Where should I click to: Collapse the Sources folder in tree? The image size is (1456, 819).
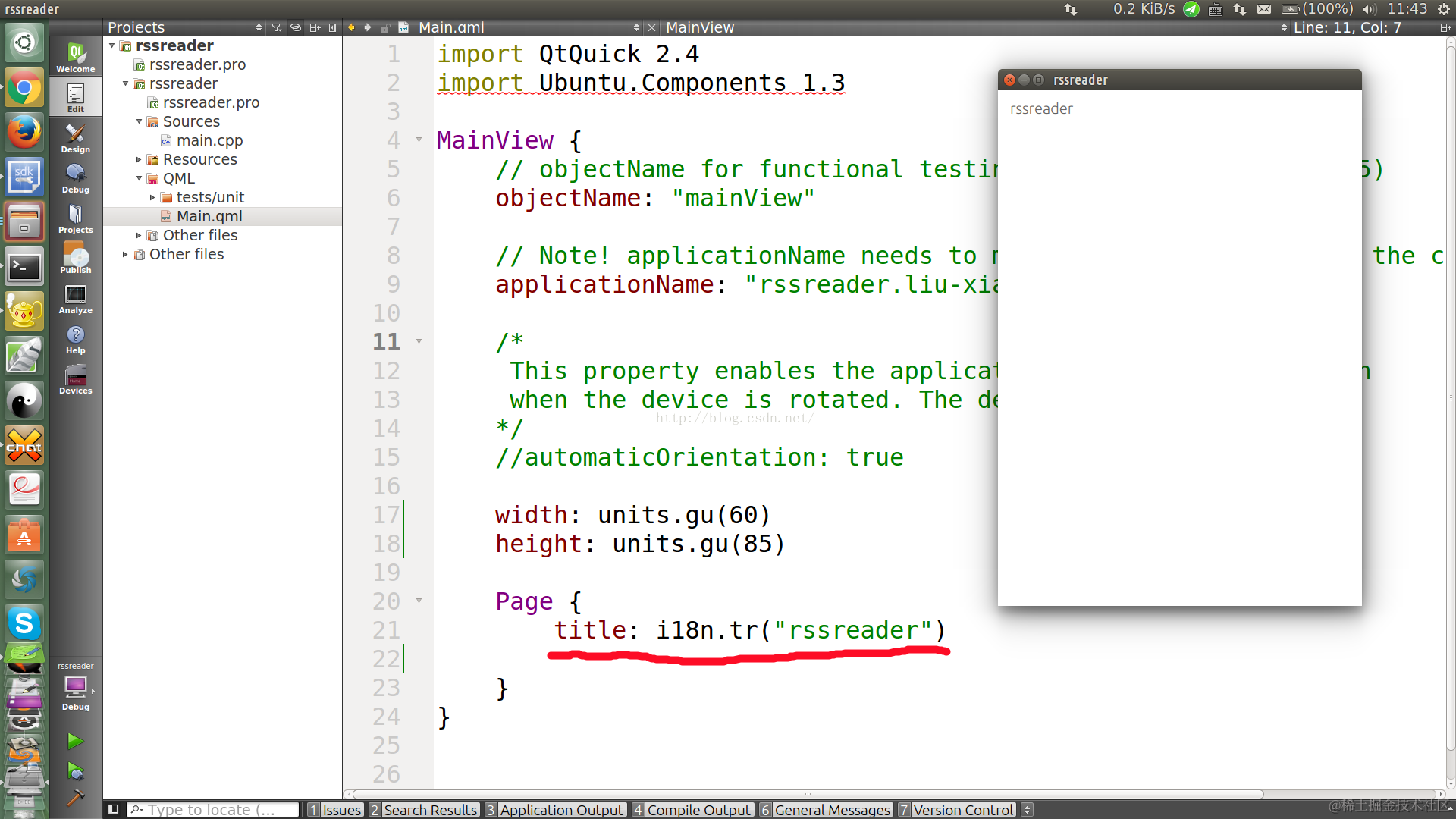139,121
